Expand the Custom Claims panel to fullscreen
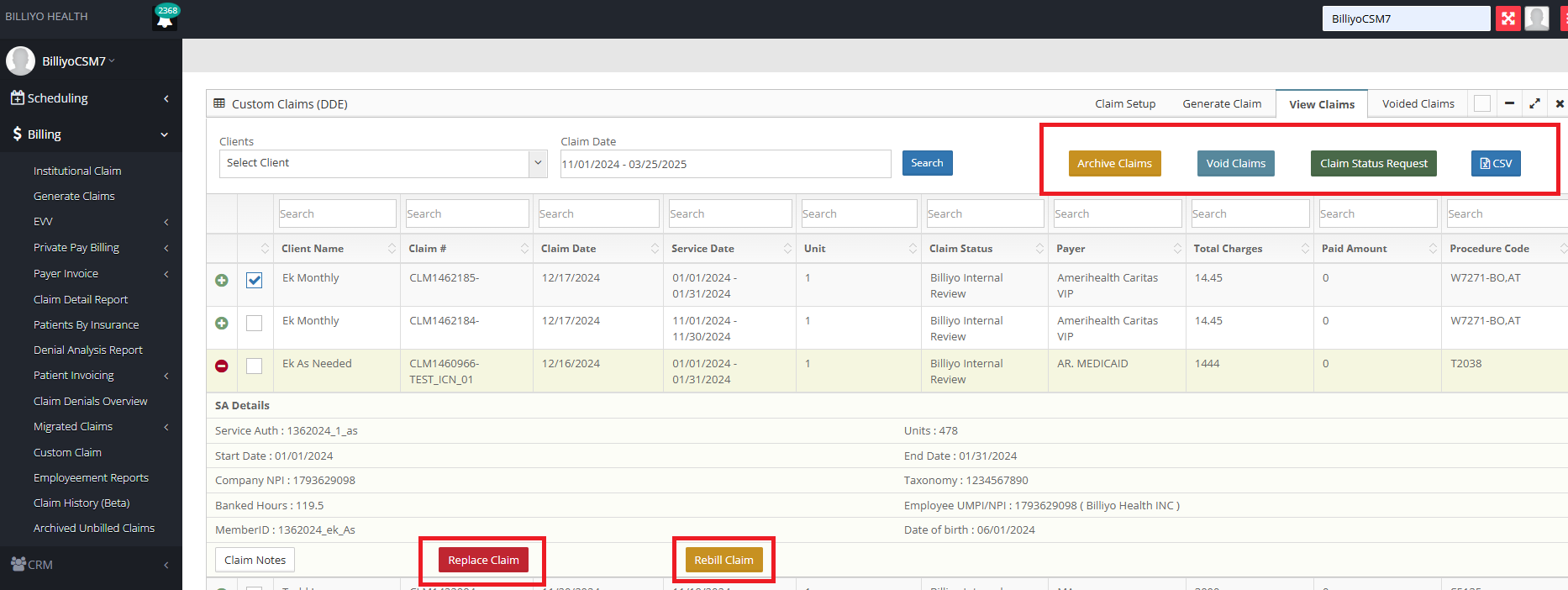Image resolution: width=1568 pixels, height=590 pixels. (1534, 103)
